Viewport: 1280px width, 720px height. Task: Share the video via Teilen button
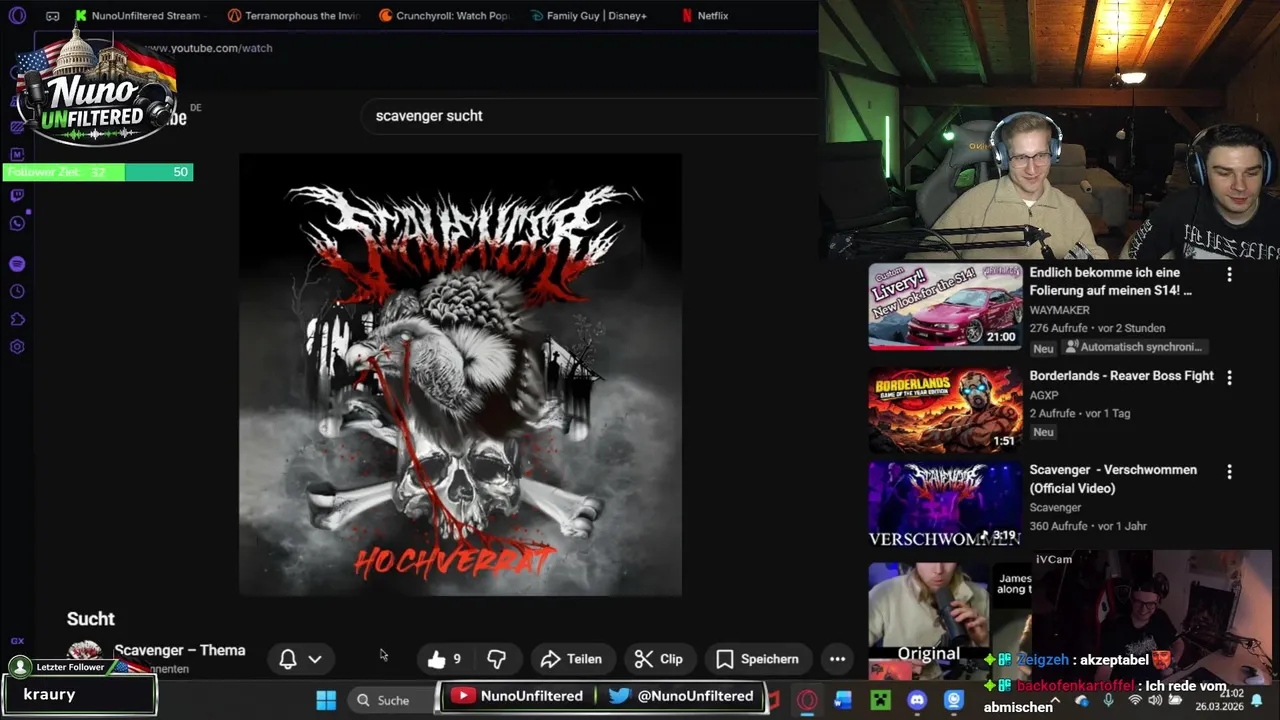click(x=571, y=659)
